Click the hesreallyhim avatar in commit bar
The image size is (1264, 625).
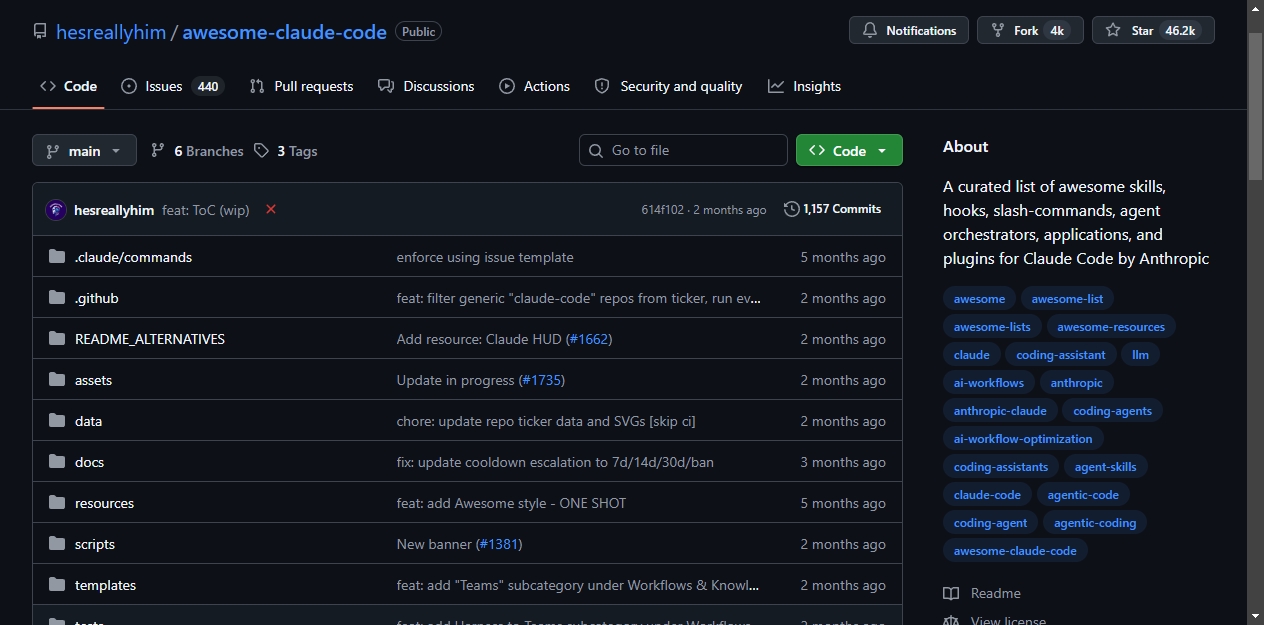coord(56,210)
